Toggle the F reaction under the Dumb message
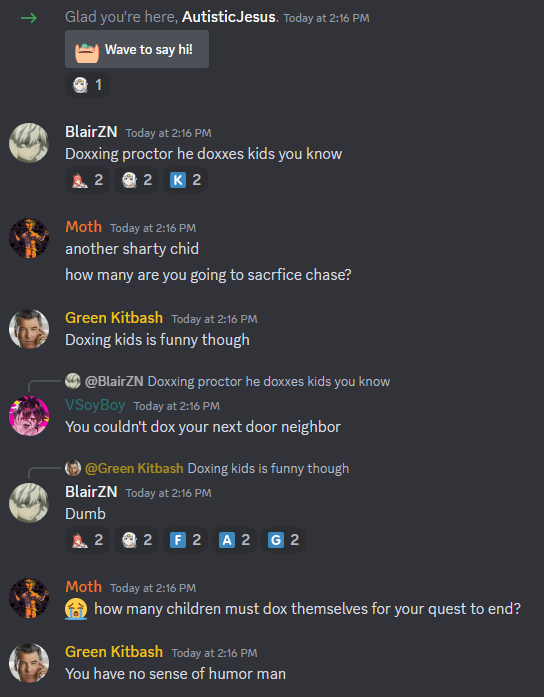544x697 pixels. (185, 540)
